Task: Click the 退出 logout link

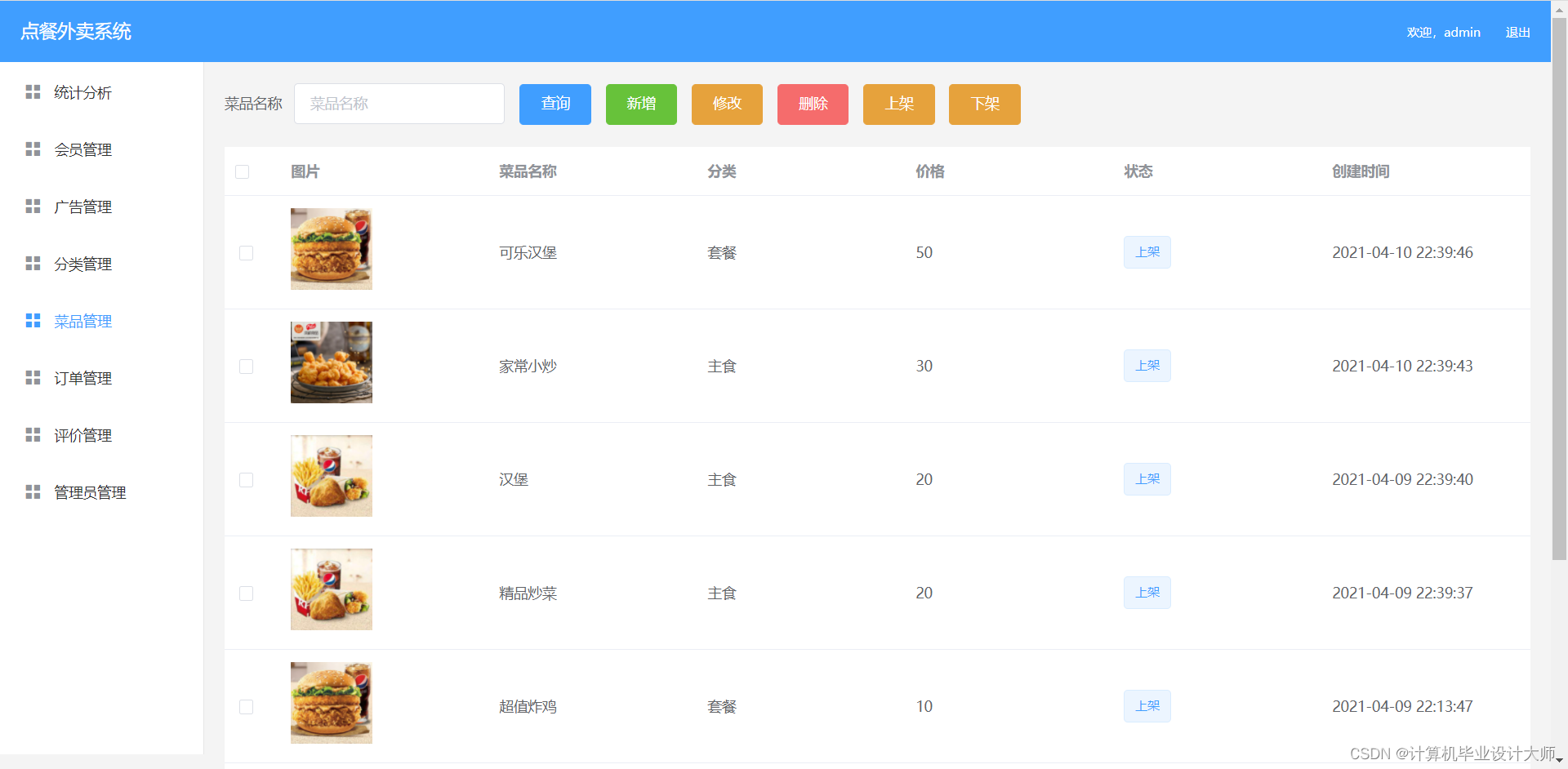Action: (1517, 32)
